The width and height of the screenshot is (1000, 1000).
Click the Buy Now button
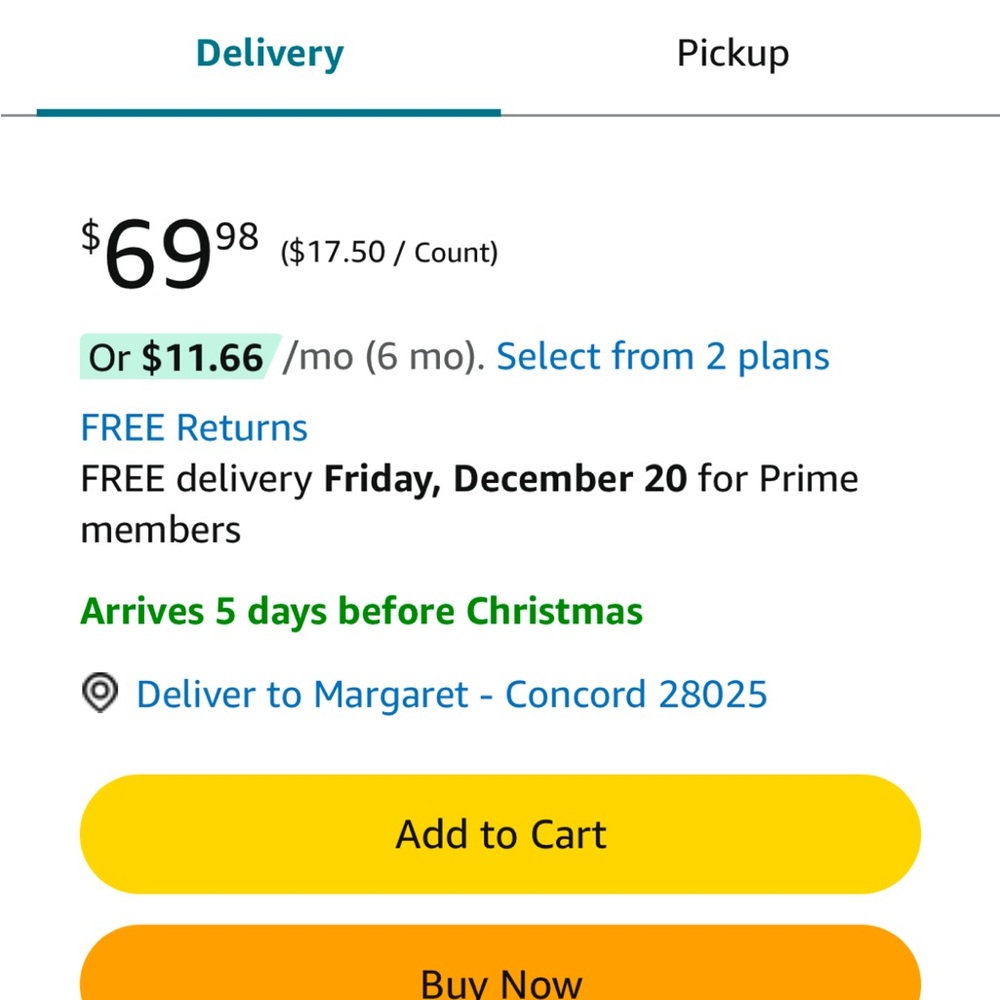(x=500, y=963)
